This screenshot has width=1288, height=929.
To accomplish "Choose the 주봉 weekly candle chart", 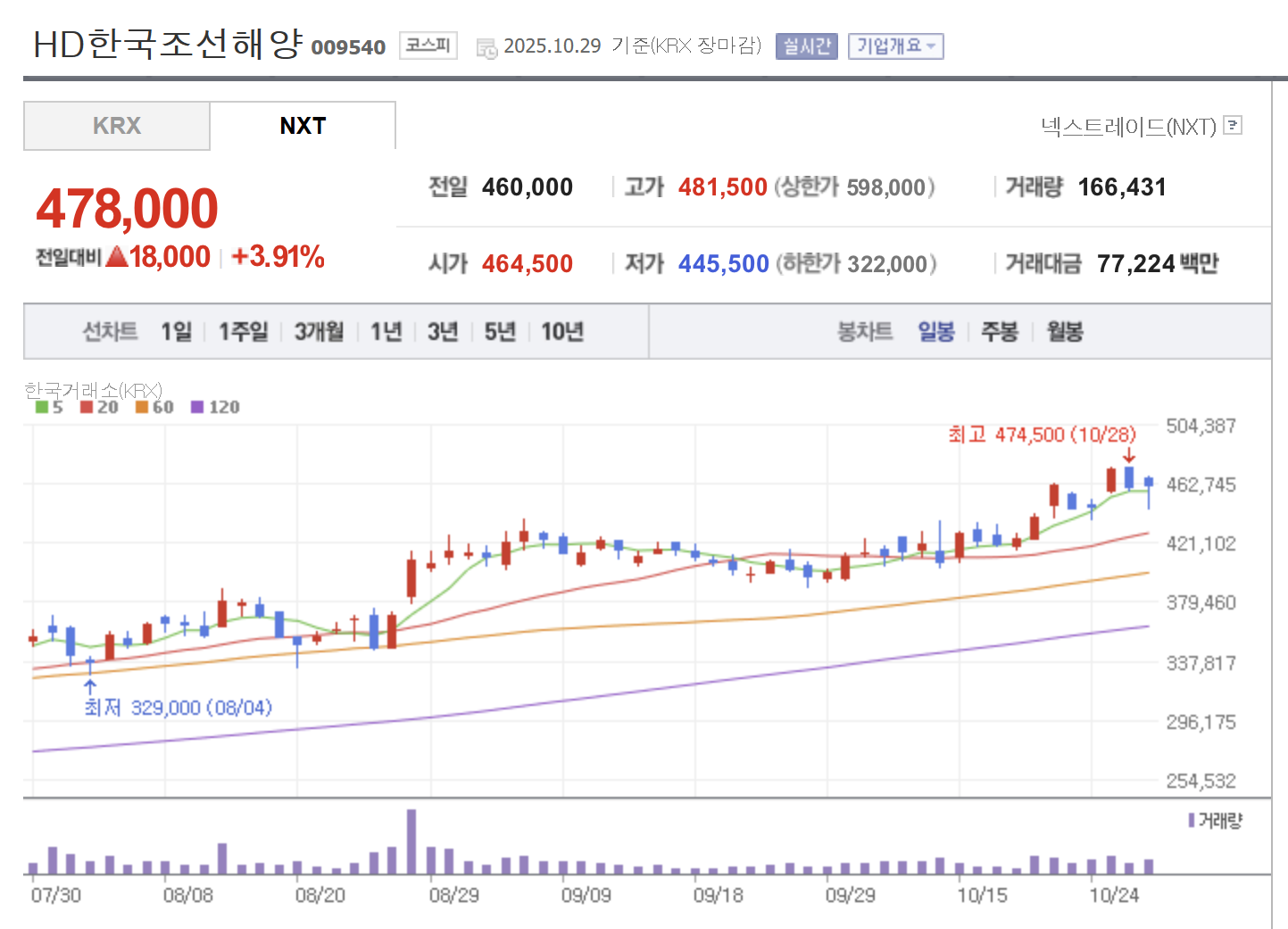I will (x=1000, y=332).
